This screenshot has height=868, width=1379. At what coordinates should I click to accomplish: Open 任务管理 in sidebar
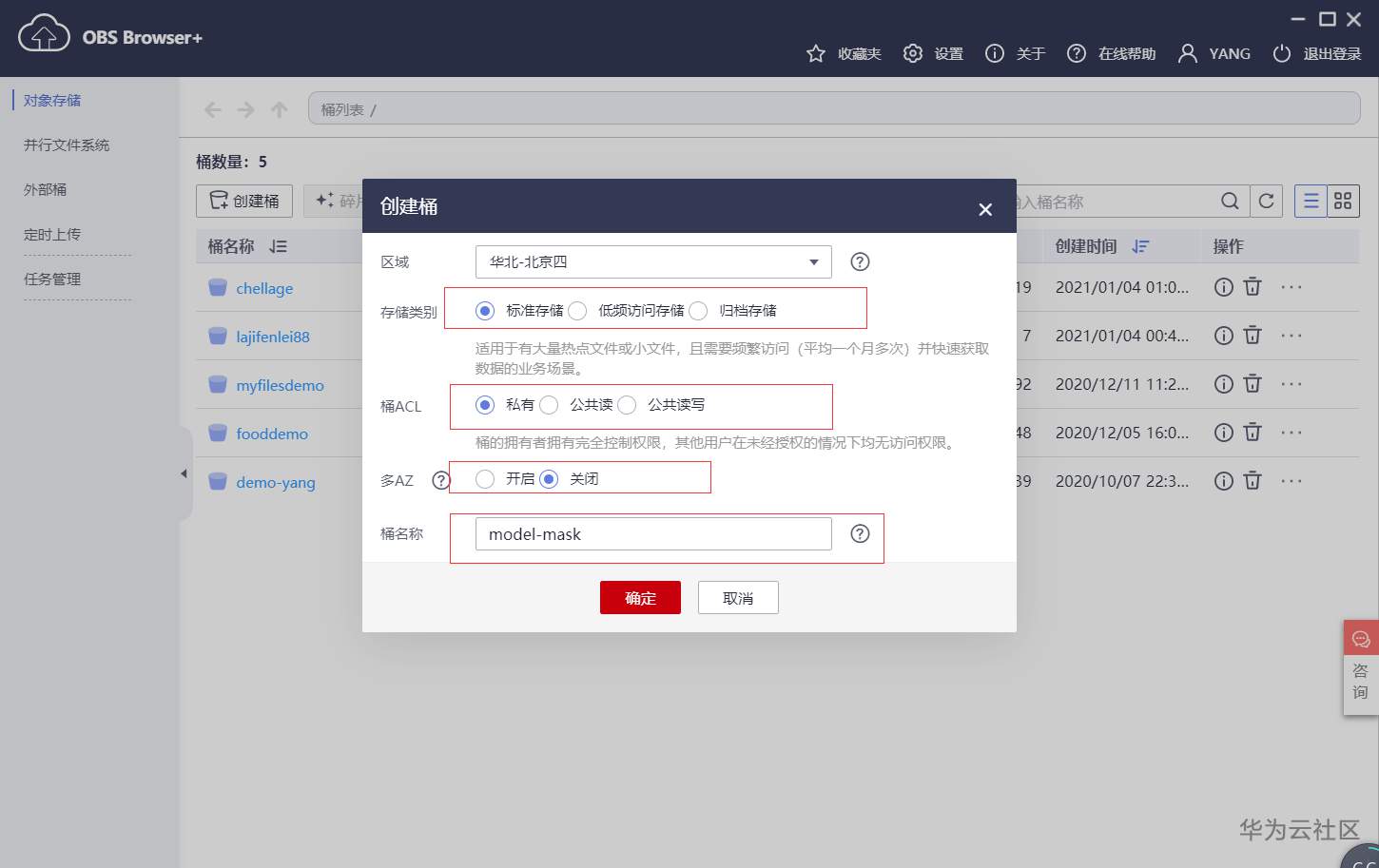tap(52, 279)
